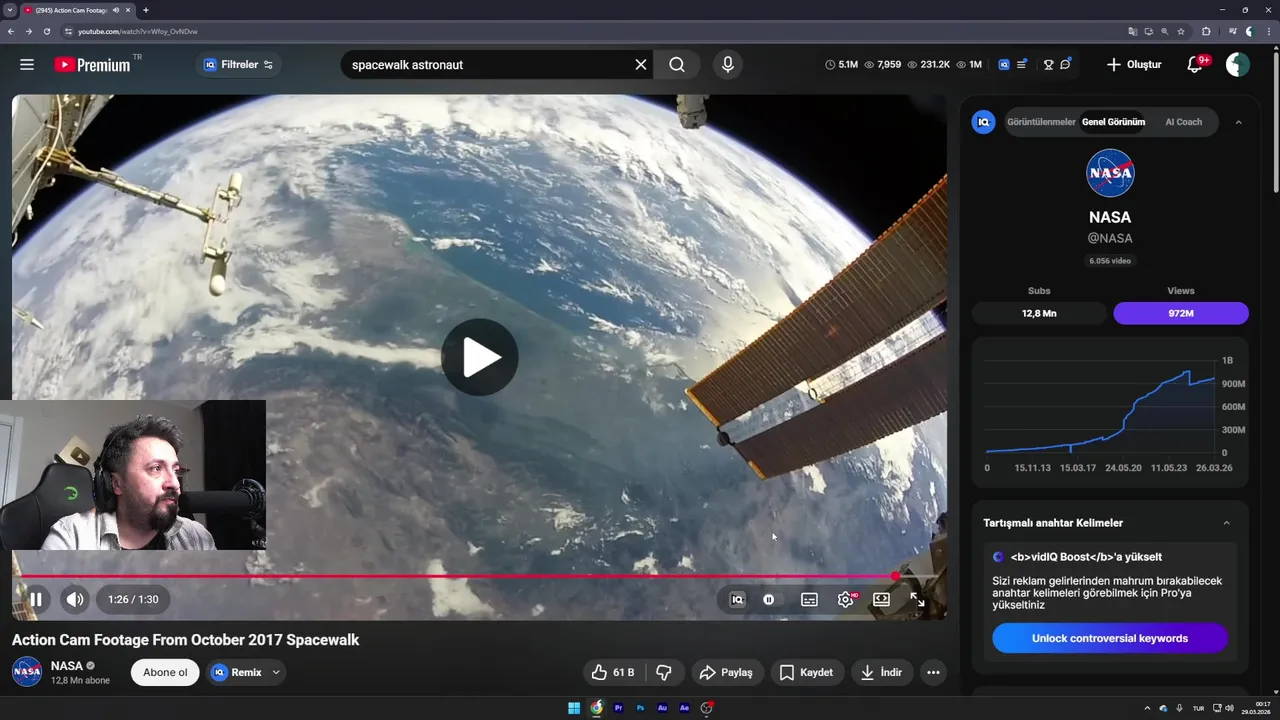Select the Views 972M stat pill
Image resolution: width=1280 pixels, height=720 pixels.
tap(1181, 313)
